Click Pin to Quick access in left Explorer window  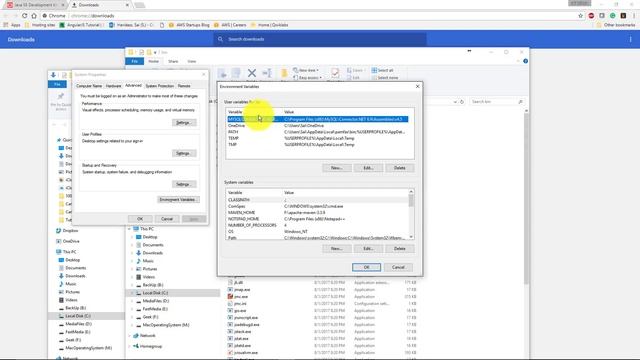click(61, 101)
